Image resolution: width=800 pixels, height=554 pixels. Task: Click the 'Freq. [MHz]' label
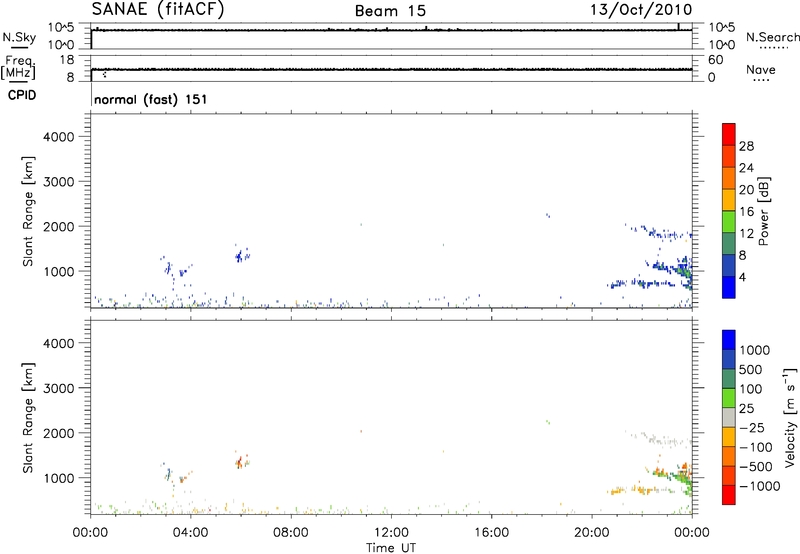pyautogui.click(x=18, y=67)
